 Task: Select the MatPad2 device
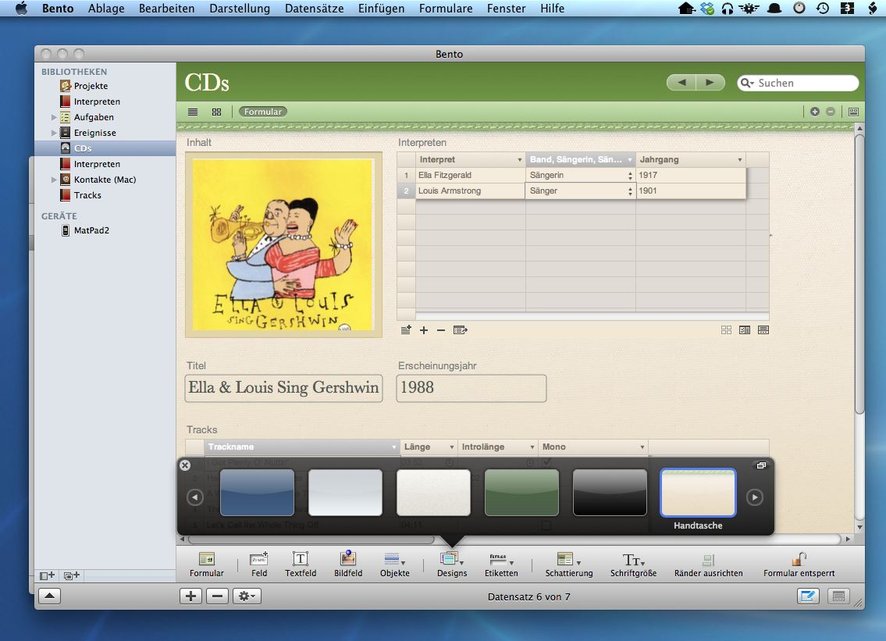(90, 230)
